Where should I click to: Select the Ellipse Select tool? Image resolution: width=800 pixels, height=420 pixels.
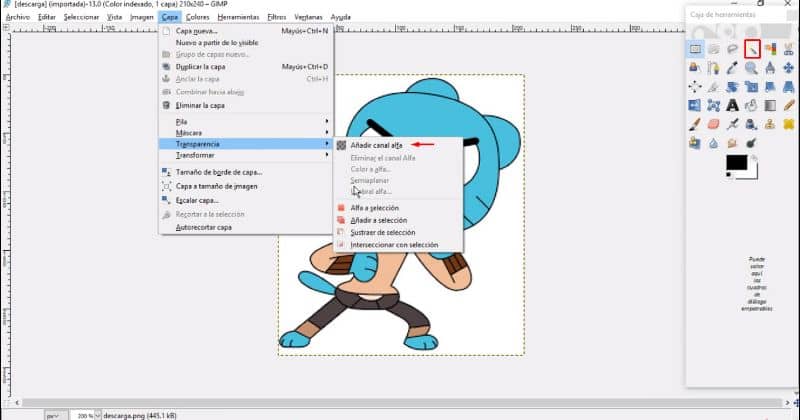click(x=714, y=49)
